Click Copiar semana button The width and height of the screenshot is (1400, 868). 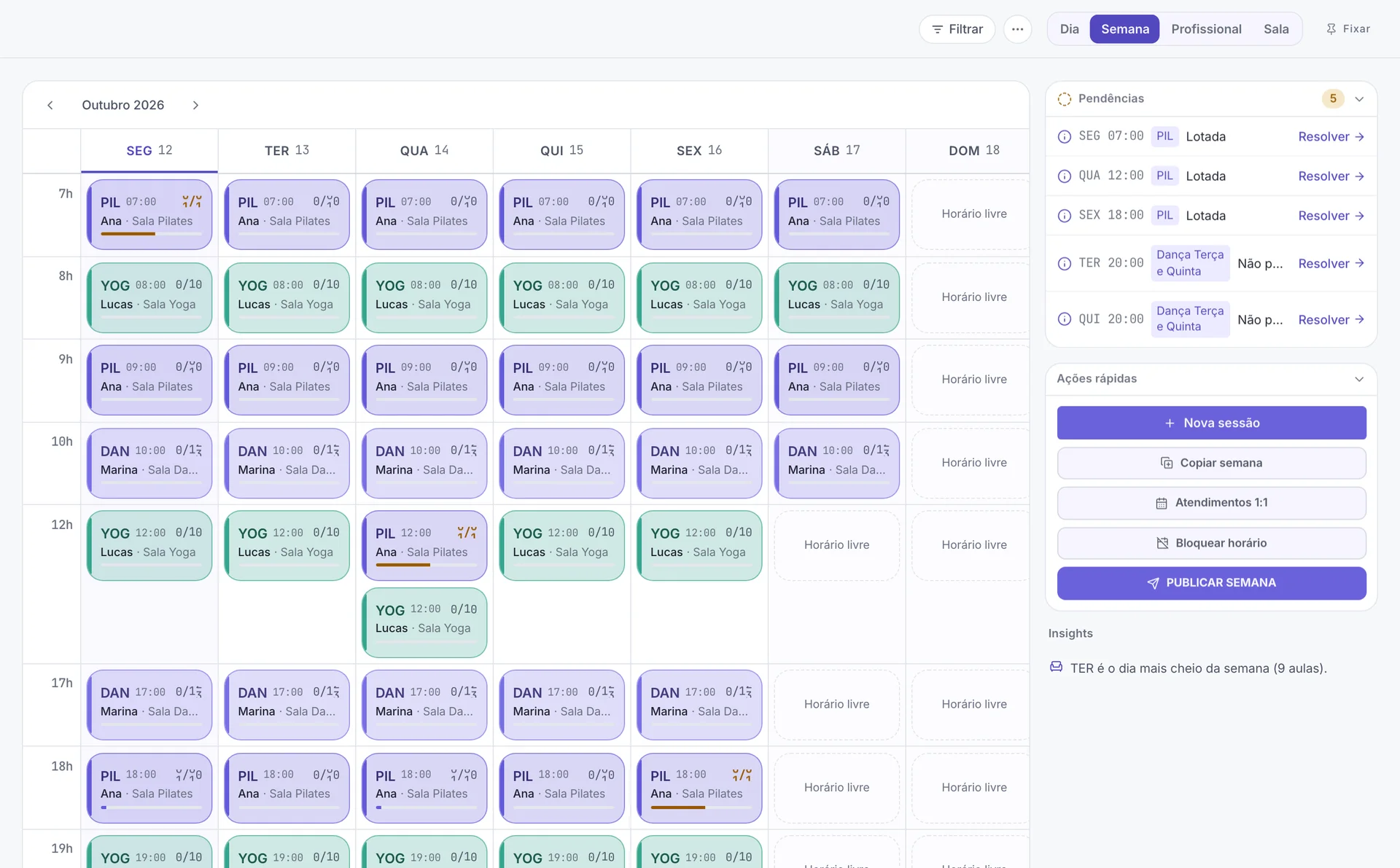tap(1211, 463)
